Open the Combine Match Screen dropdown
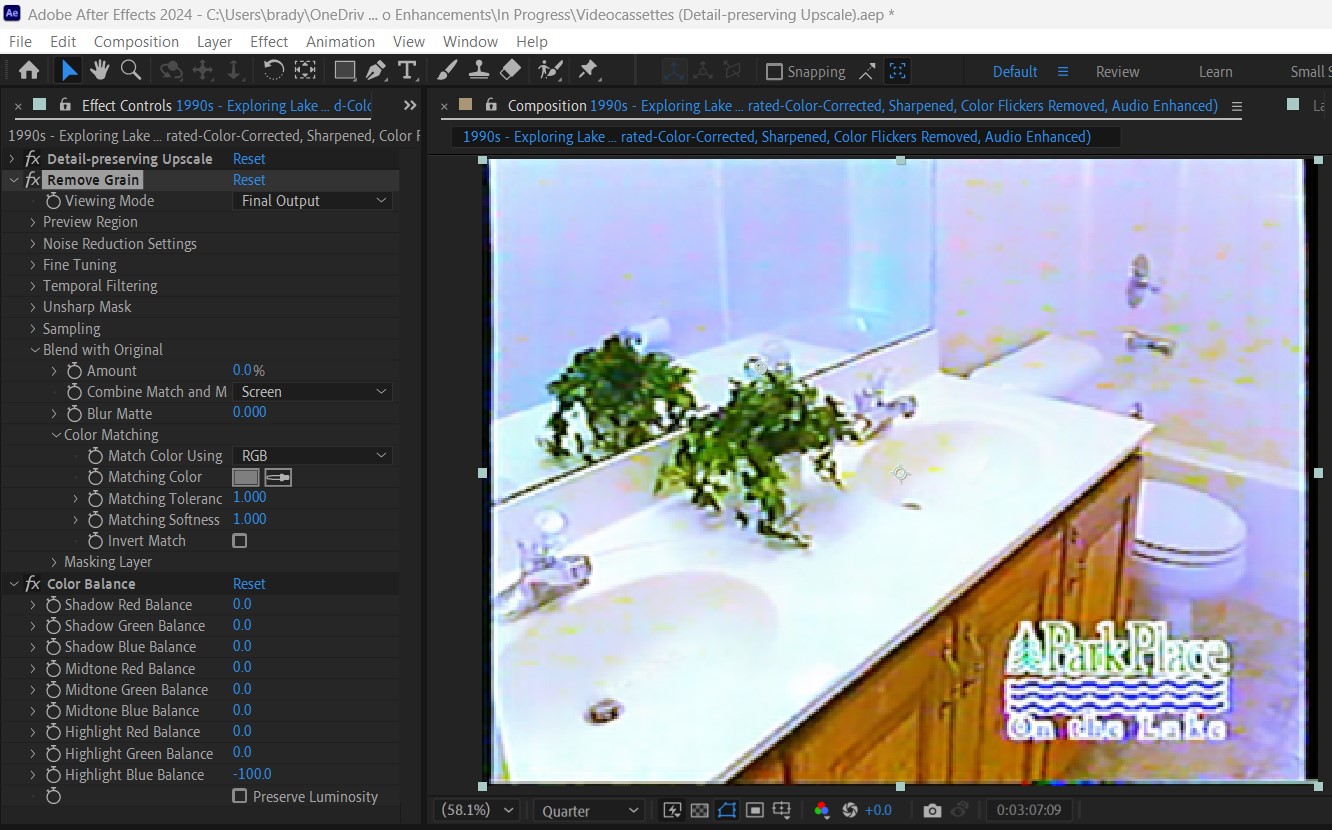1332x830 pixels. 313,392
